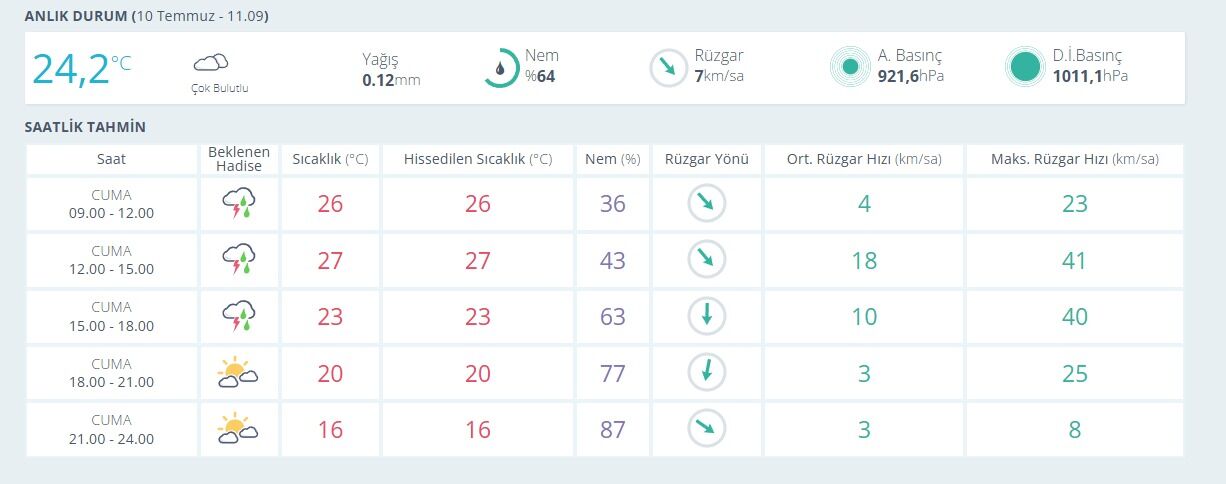
Task: Click the Nem humidity droplet gauge icon
Action: 501,68
